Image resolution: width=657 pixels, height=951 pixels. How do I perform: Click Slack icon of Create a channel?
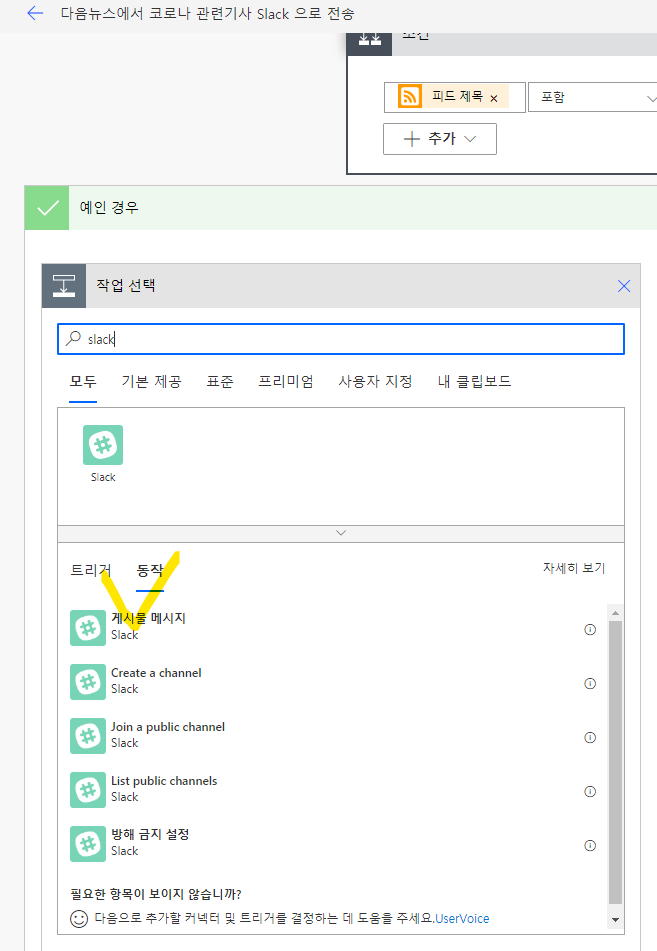tap(88, 682)
